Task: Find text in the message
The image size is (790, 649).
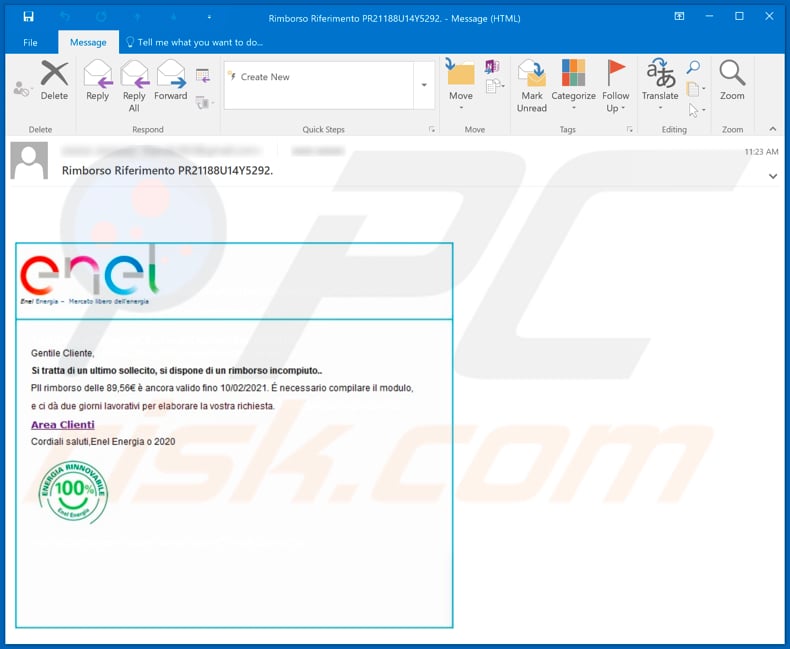Action: click(694, 67)
